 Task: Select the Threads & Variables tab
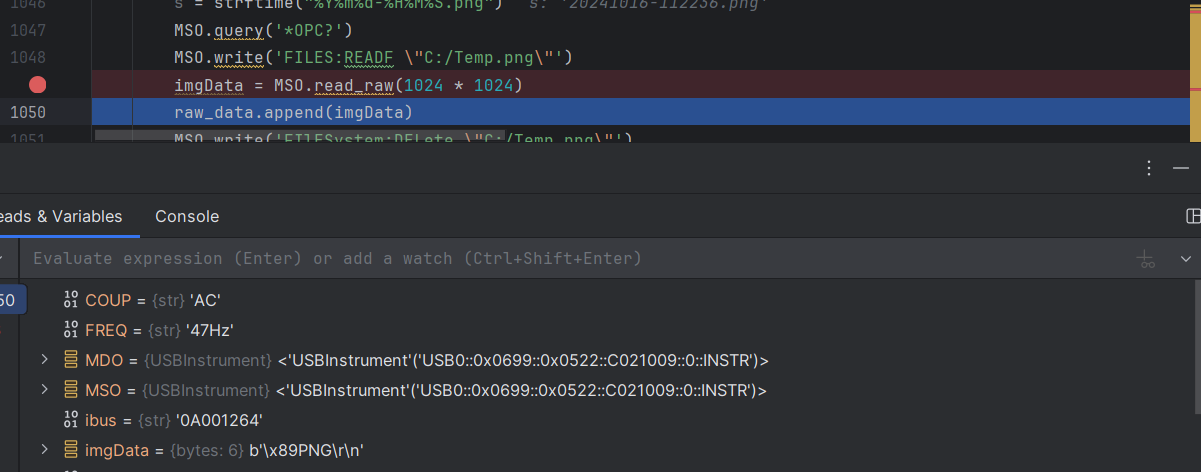click(x=62, y=216)
